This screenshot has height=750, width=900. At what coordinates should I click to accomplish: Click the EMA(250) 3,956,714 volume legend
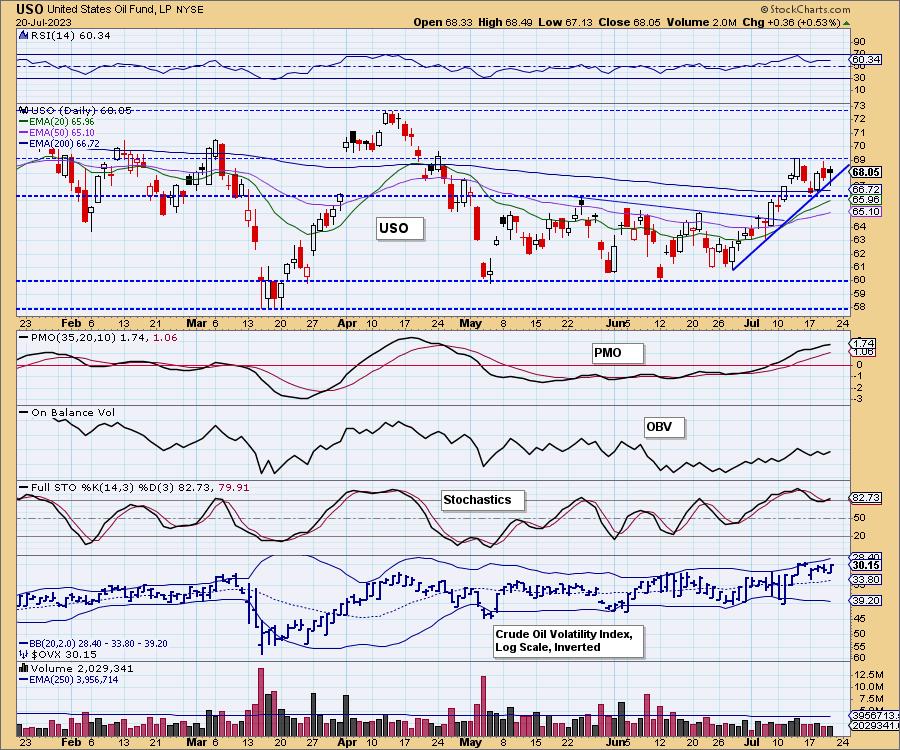[x=68, y=679]
